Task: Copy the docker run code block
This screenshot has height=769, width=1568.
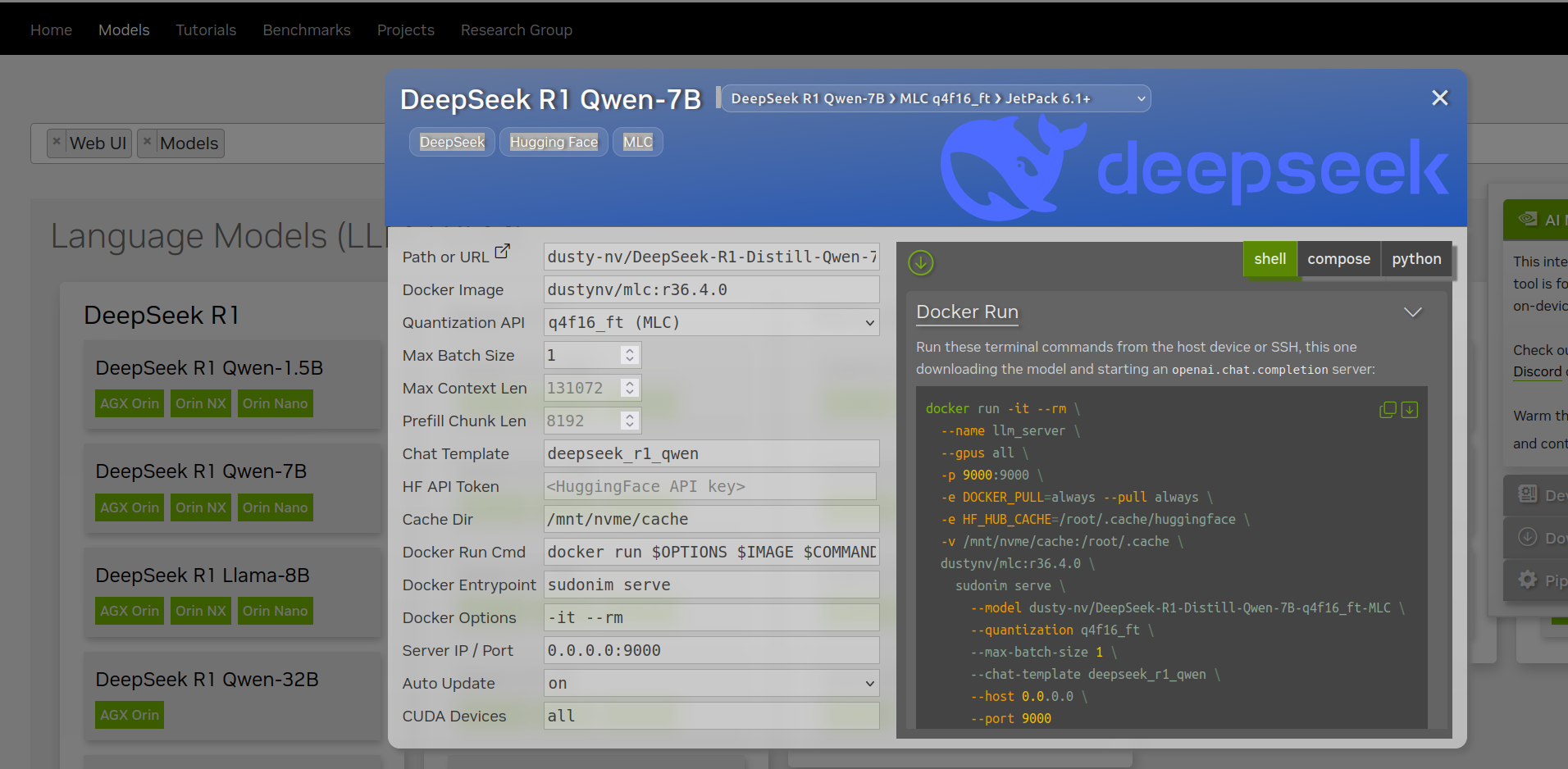Action: (x=1388, y=409)
